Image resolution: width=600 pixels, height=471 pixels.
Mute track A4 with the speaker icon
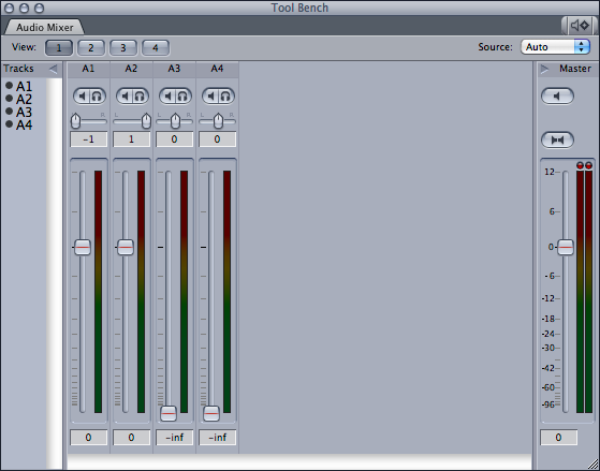(210, 96)
